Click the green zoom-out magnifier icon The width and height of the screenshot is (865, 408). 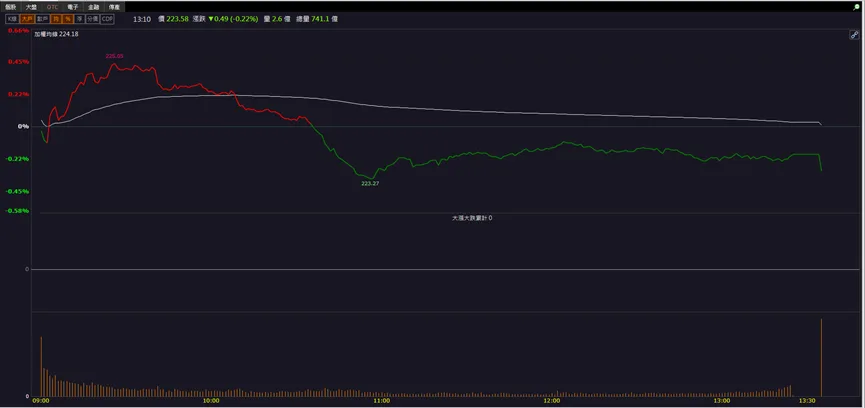click(856, 7)
